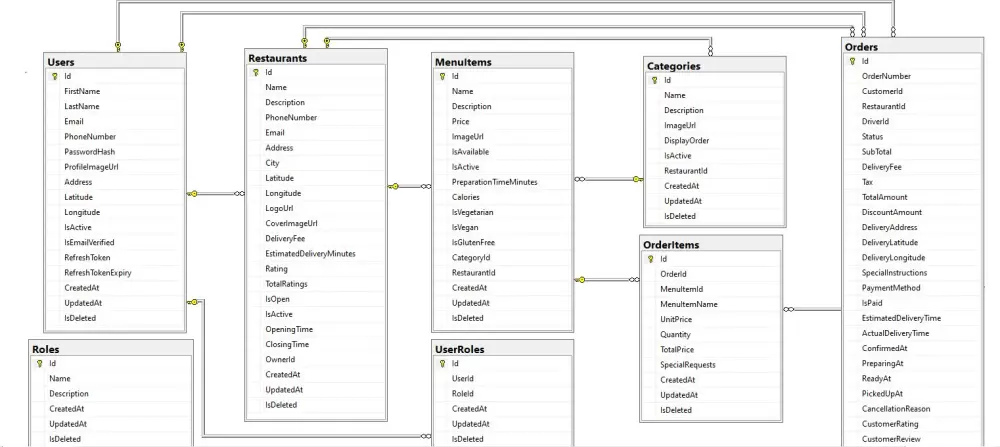Click the IsAvailable column row
The width and height of the screenshot is (1000, 447).
[503, 152]
